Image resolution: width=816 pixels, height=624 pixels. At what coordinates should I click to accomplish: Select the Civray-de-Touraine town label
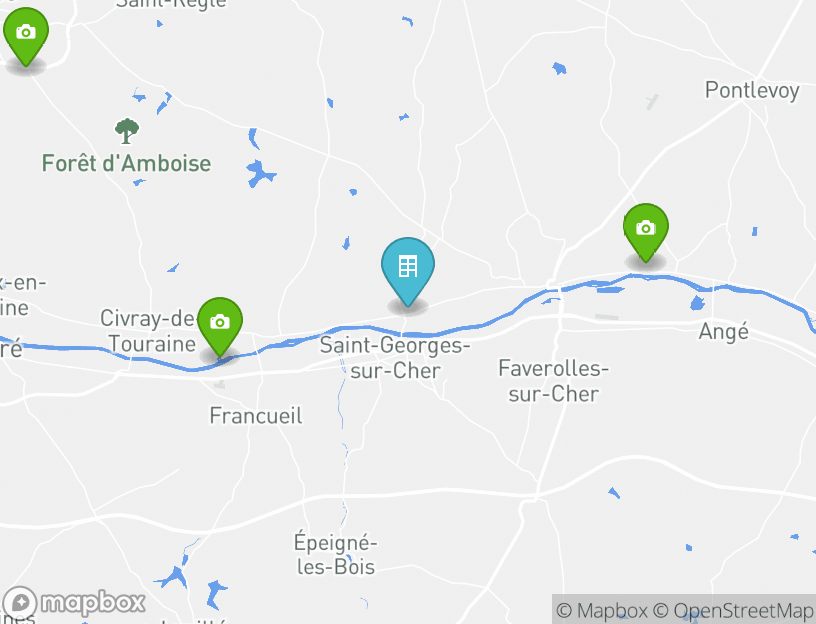point(148,331)
